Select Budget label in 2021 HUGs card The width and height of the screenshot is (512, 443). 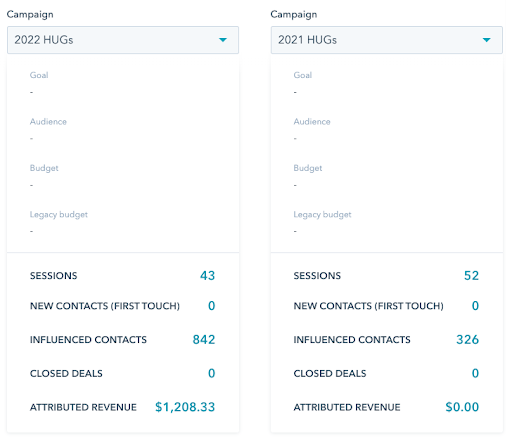[308, 168]
